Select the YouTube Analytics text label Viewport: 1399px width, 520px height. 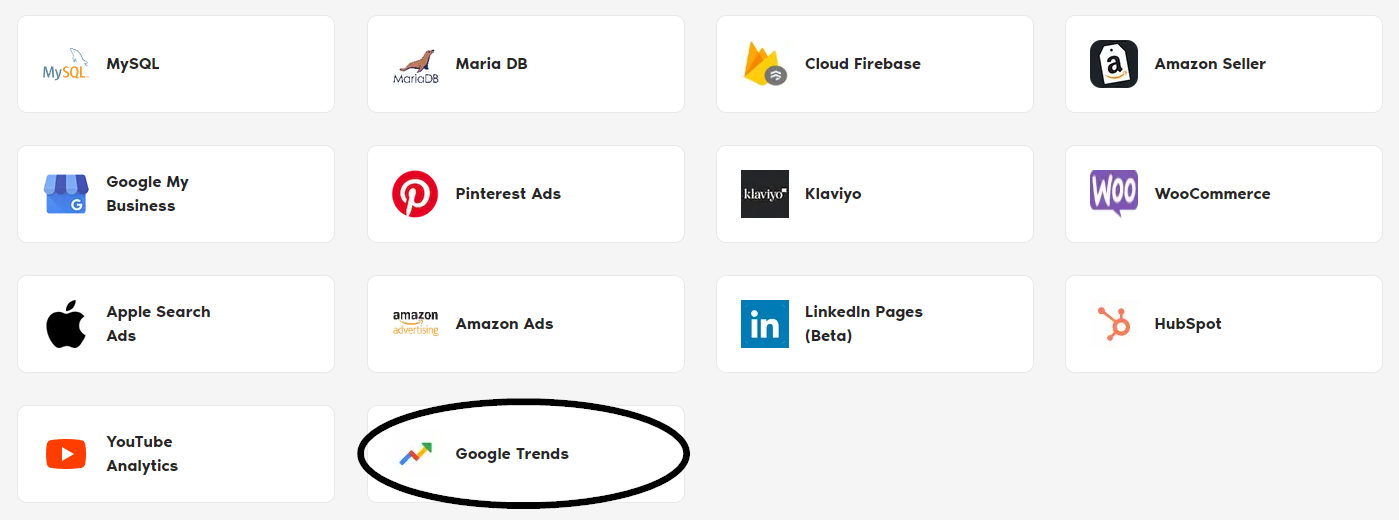[142, 454]
